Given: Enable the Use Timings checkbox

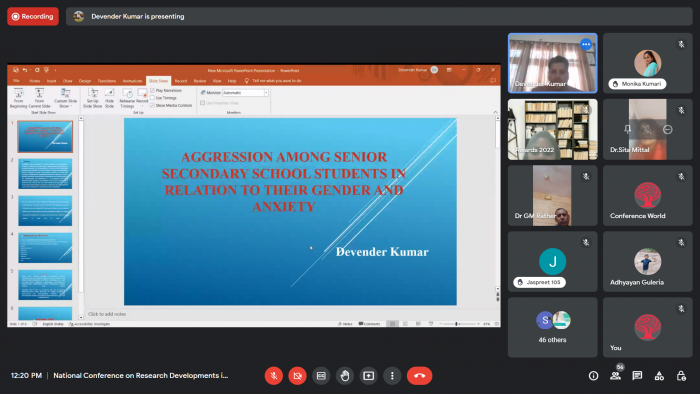Looking at the screenshot, I should pos(152,98).
